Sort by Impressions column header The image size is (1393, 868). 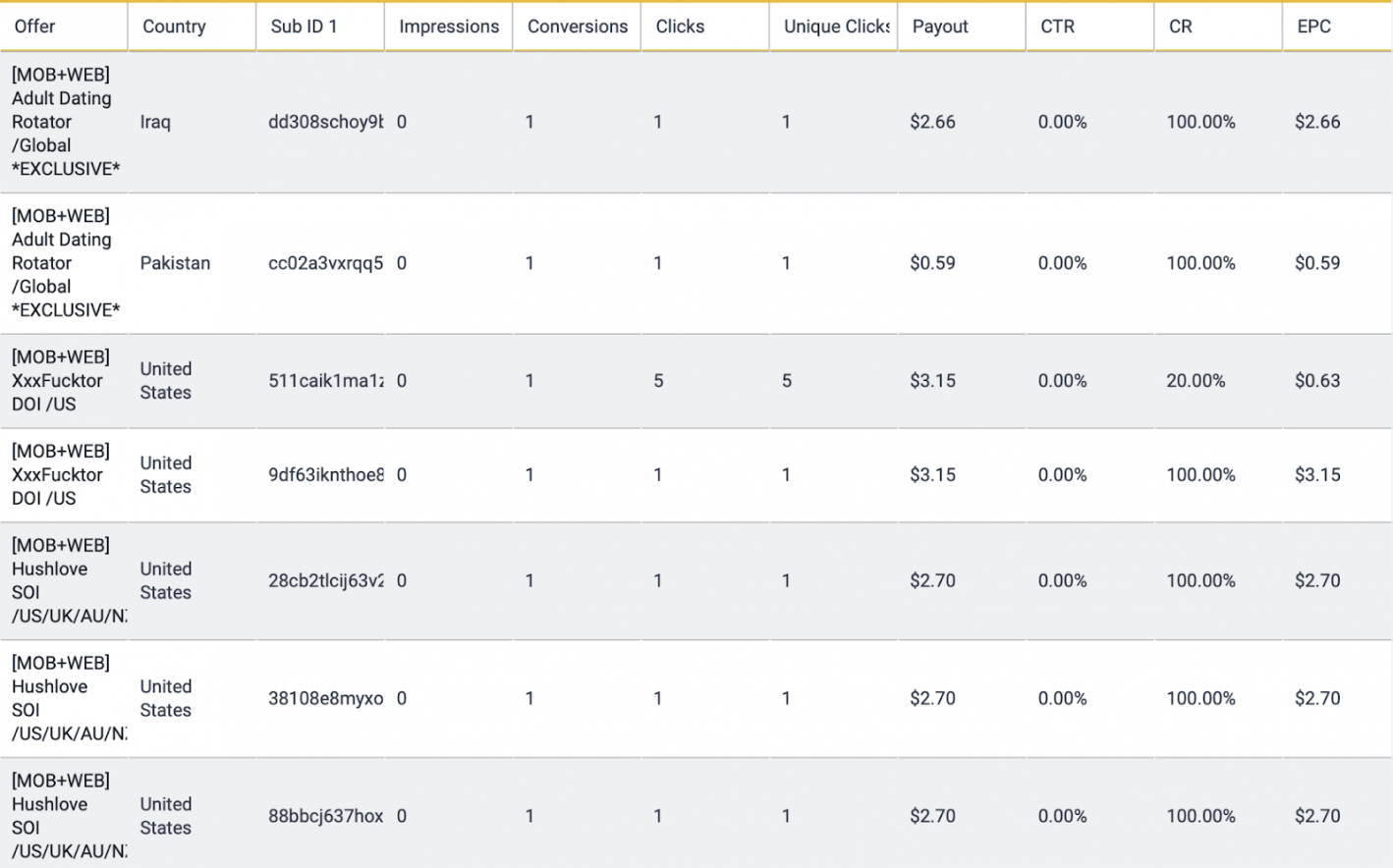449,27
